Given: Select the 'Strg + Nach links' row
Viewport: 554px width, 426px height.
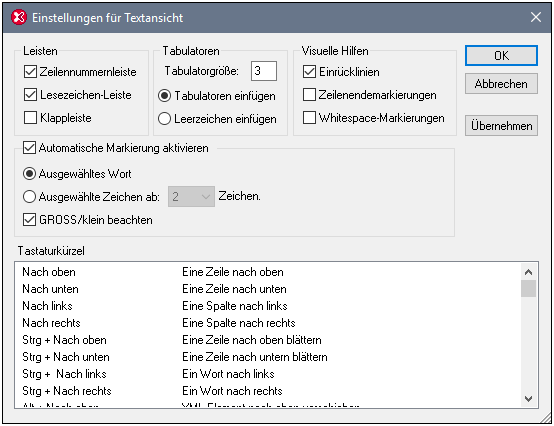Looking at the screenshot, I should [268, 374].
